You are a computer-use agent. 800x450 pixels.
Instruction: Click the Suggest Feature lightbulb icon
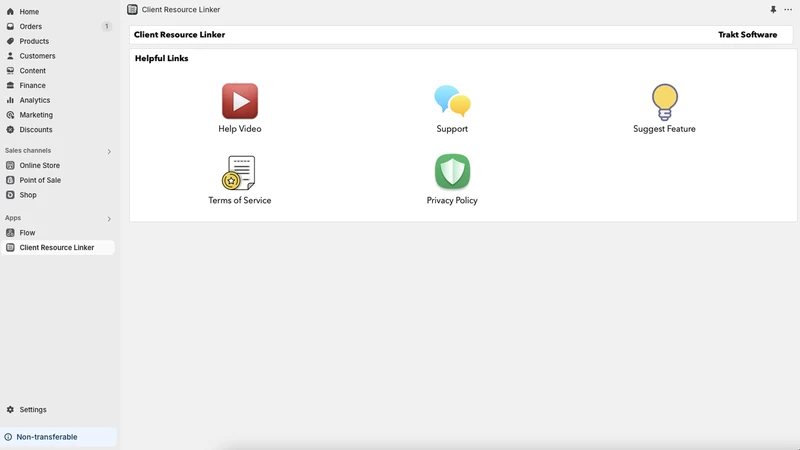click(x=664, y=102)
